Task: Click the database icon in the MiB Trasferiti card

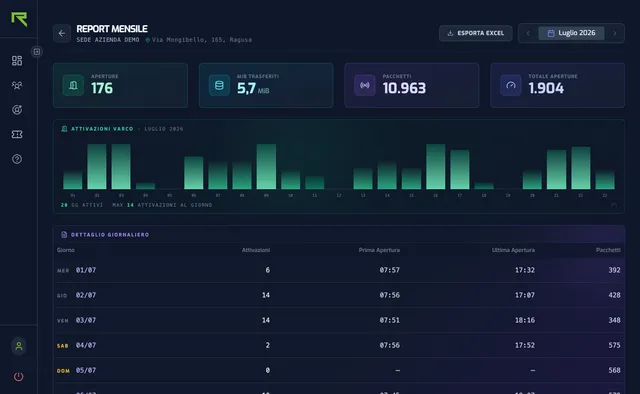Action: (219, 85)
